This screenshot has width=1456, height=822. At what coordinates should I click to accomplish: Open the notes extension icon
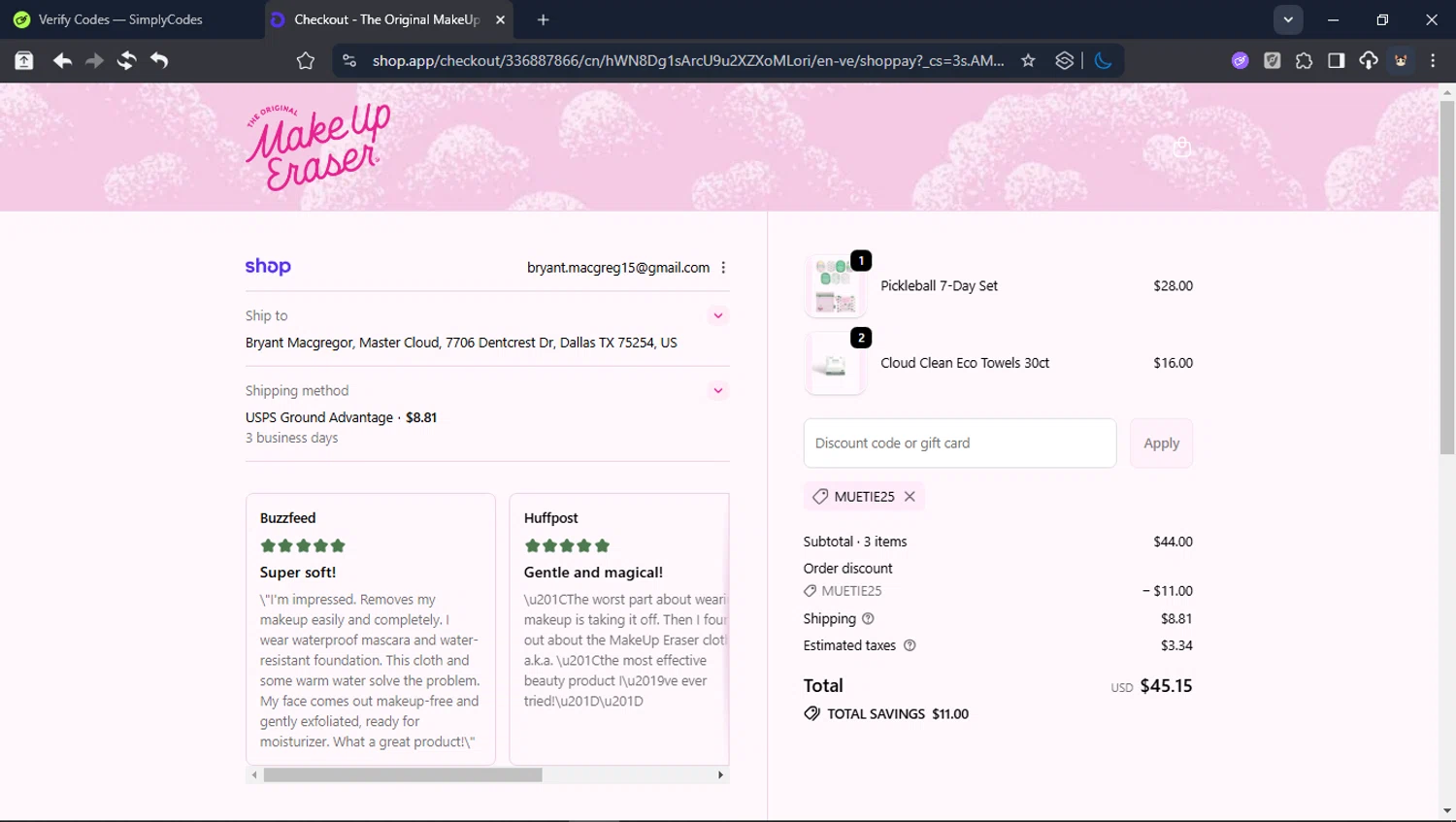(x=1272, y=60)
